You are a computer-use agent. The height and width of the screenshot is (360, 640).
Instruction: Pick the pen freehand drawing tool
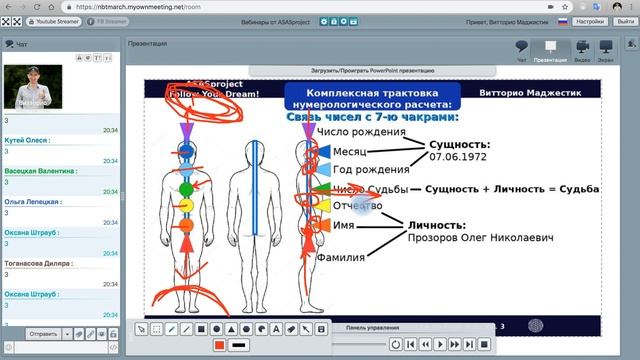tap(171, 329)
